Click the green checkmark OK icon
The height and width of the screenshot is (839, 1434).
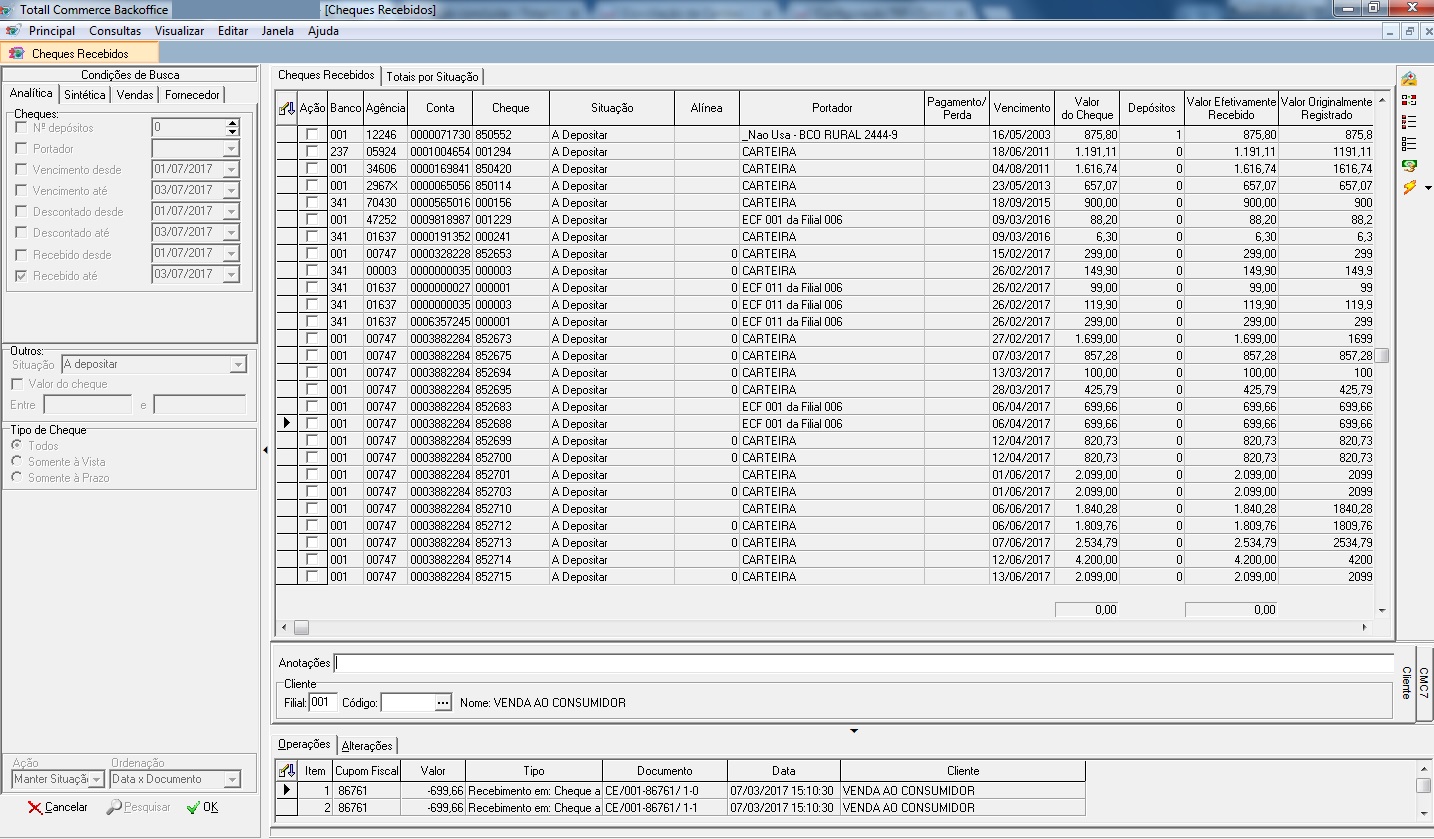point(193,807)
